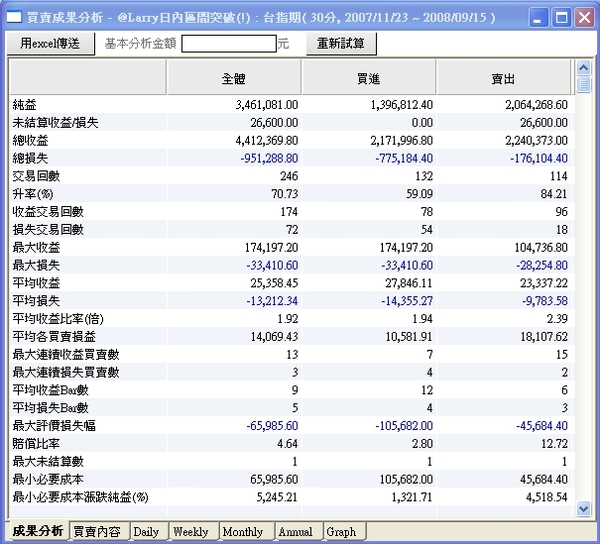
Task: Select the 5,245.21 value
Action: pos(277,497)
